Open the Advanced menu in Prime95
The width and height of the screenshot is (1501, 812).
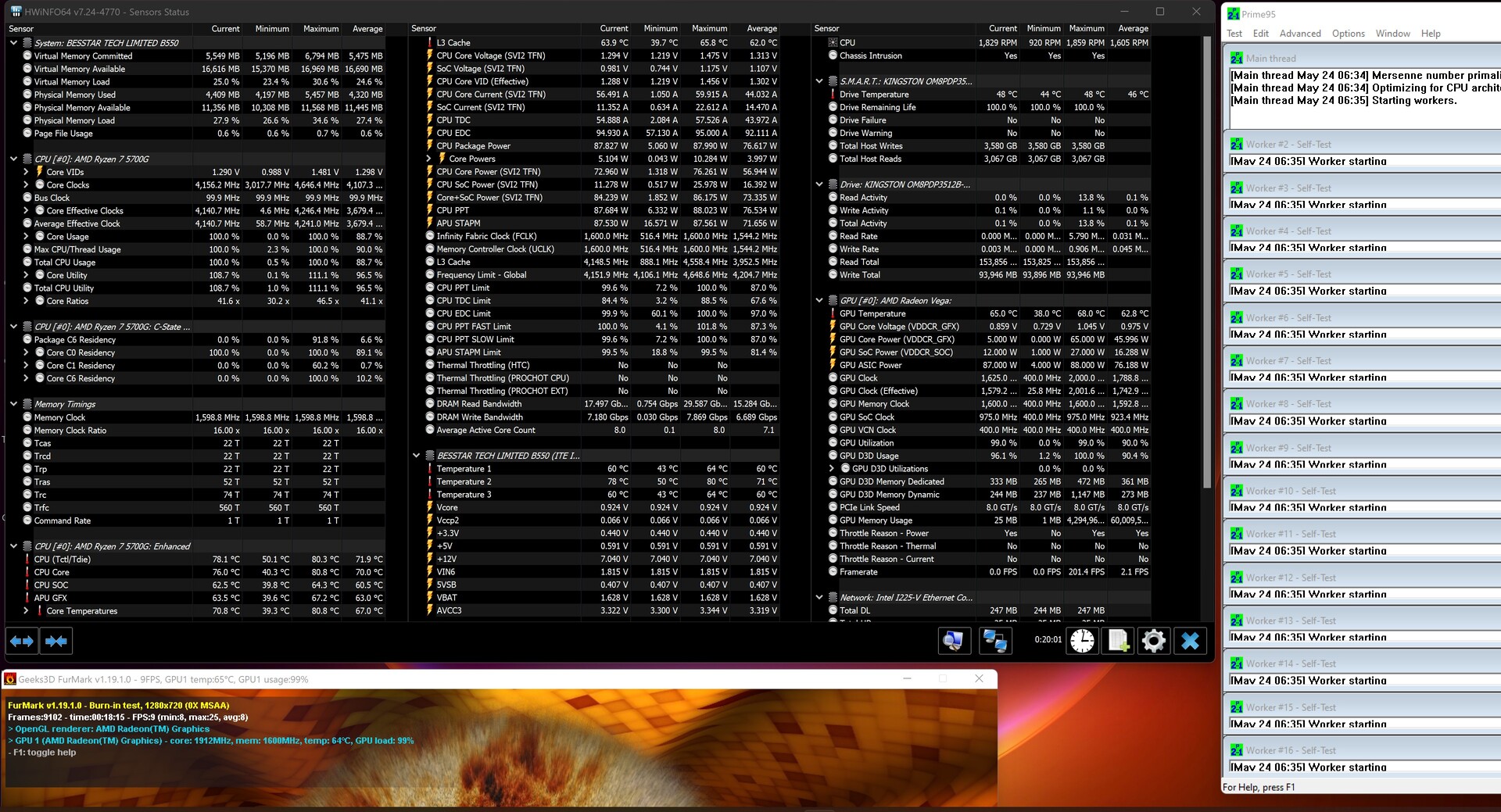pos(1300,34)
